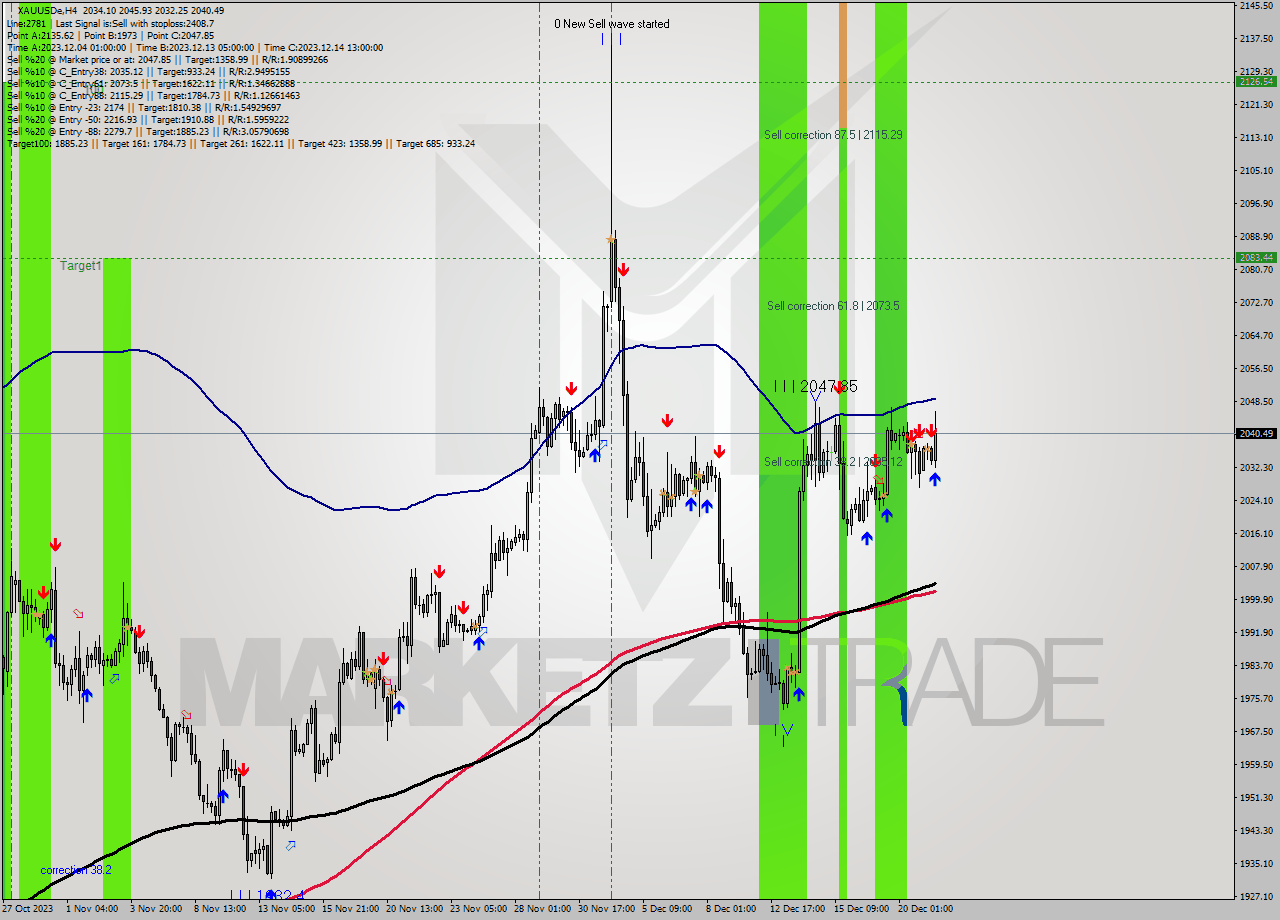The height and width of the screenshot is (920, 1280).
Task: Click the '1 Nov 04:00' time label
Action: pyautogui.click(x=92, y=909)
